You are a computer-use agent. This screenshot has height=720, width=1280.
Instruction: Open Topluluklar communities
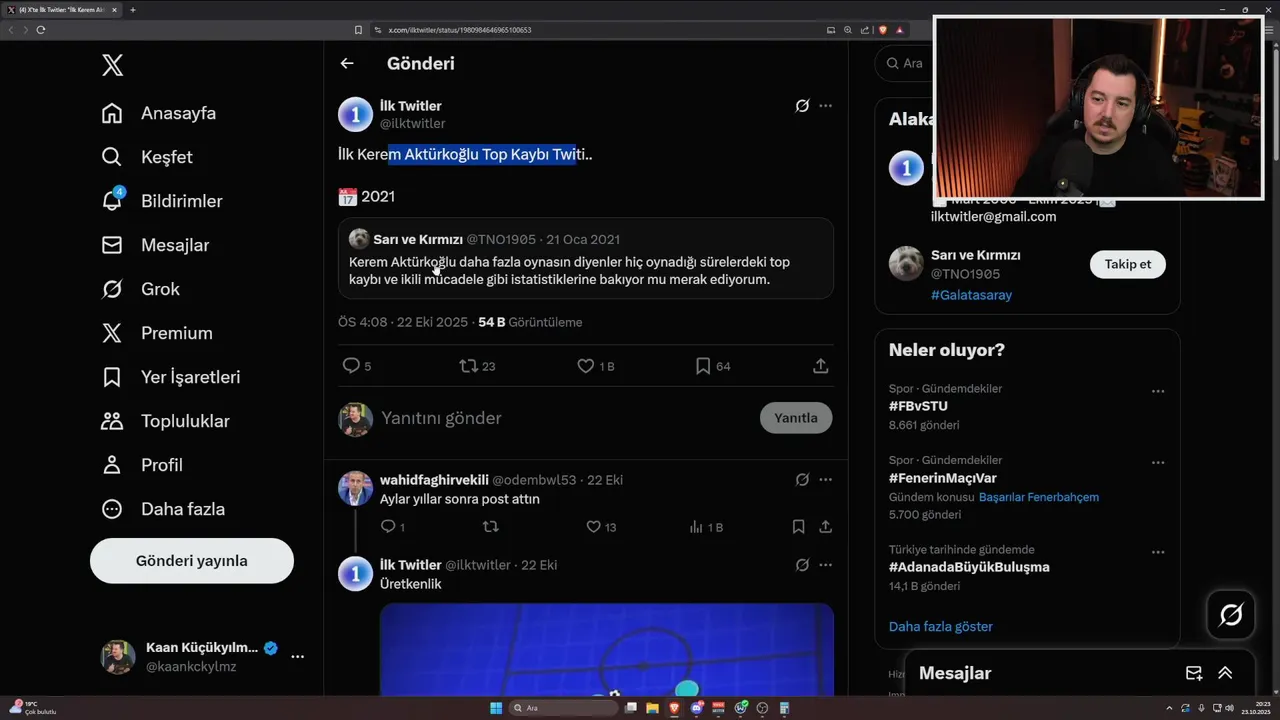pos(165,421)
